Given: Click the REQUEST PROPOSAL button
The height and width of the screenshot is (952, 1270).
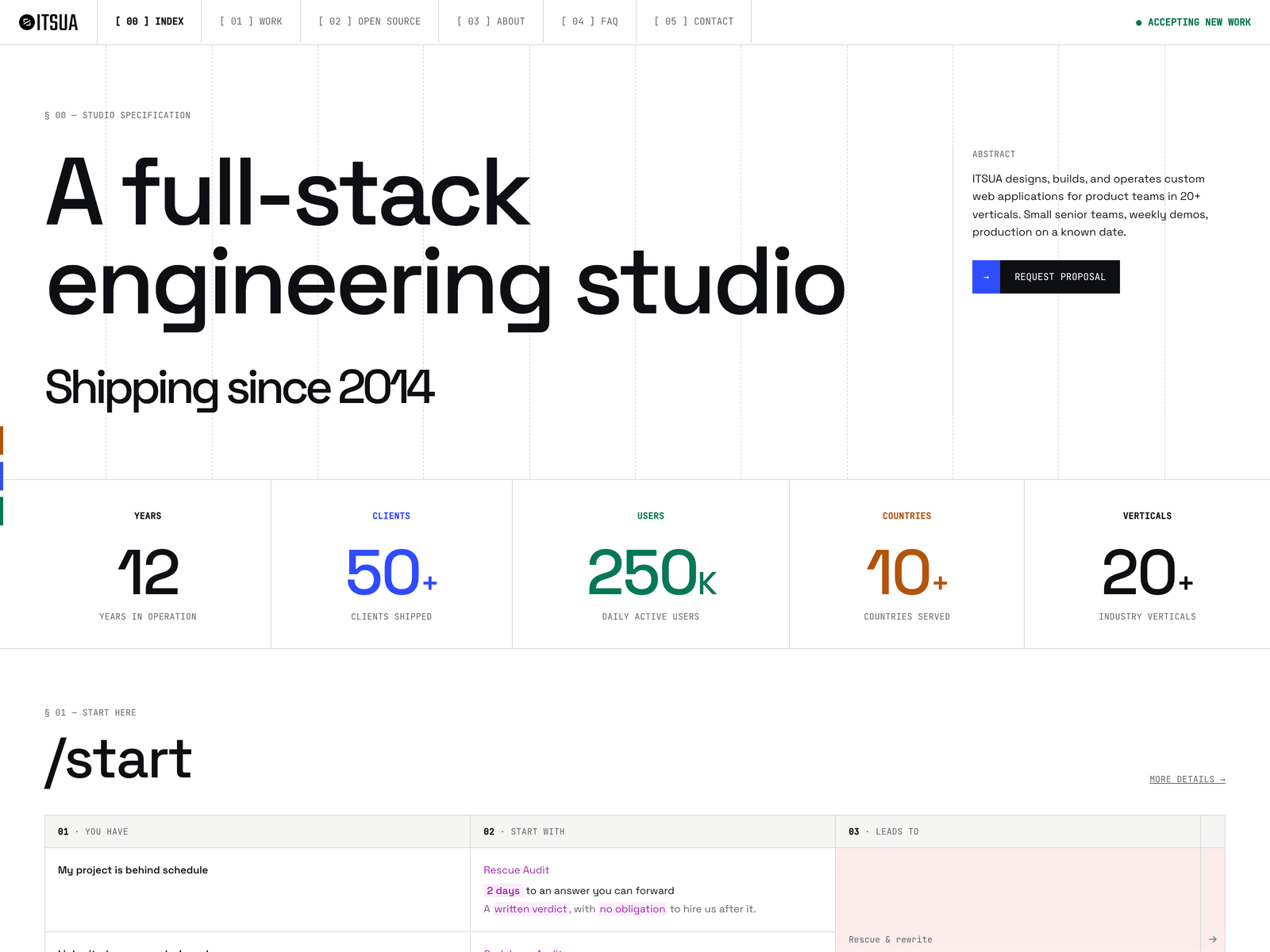Looking at the screenshot, I should [1046, 277].
